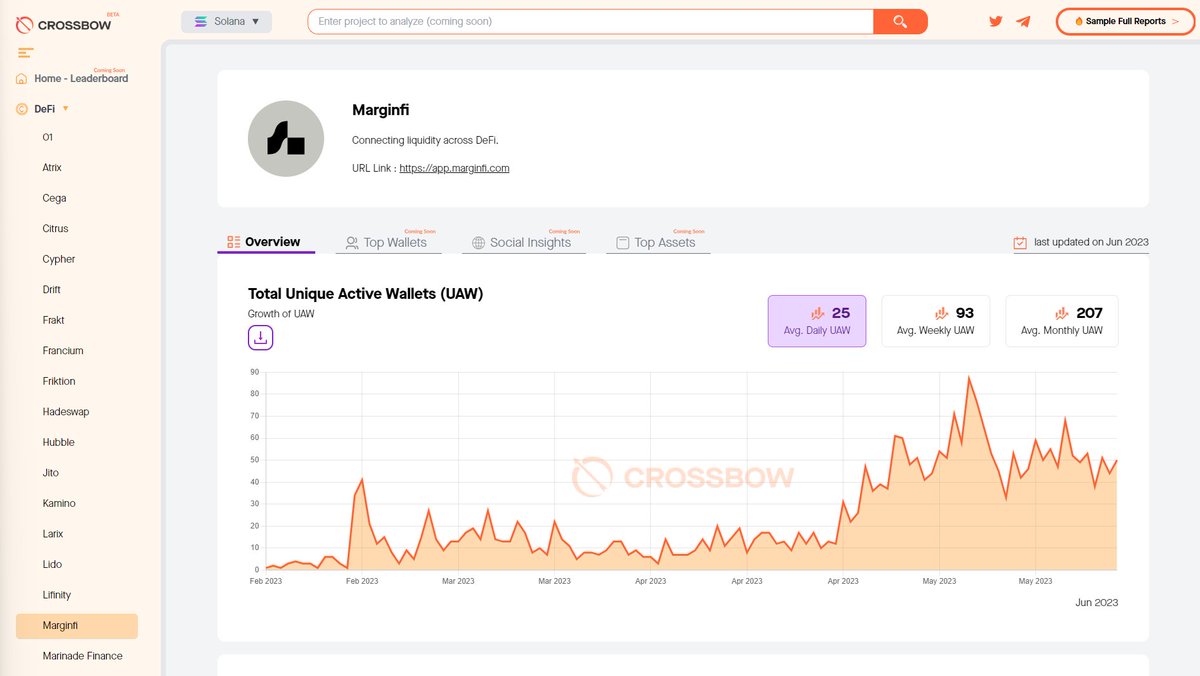Select the highlighted Marginfi entry
The width and height of the screenshot is (1200, 676).
pos(77,626)
